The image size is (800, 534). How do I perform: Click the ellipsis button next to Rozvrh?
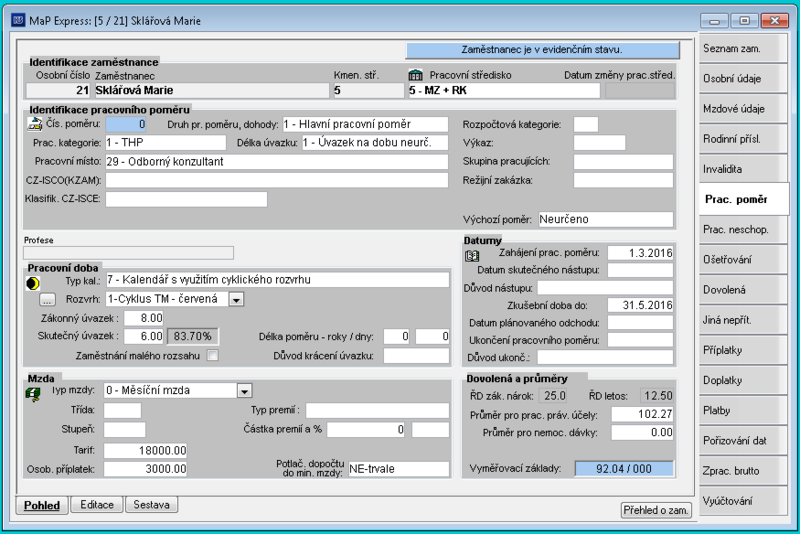(47, 299)
